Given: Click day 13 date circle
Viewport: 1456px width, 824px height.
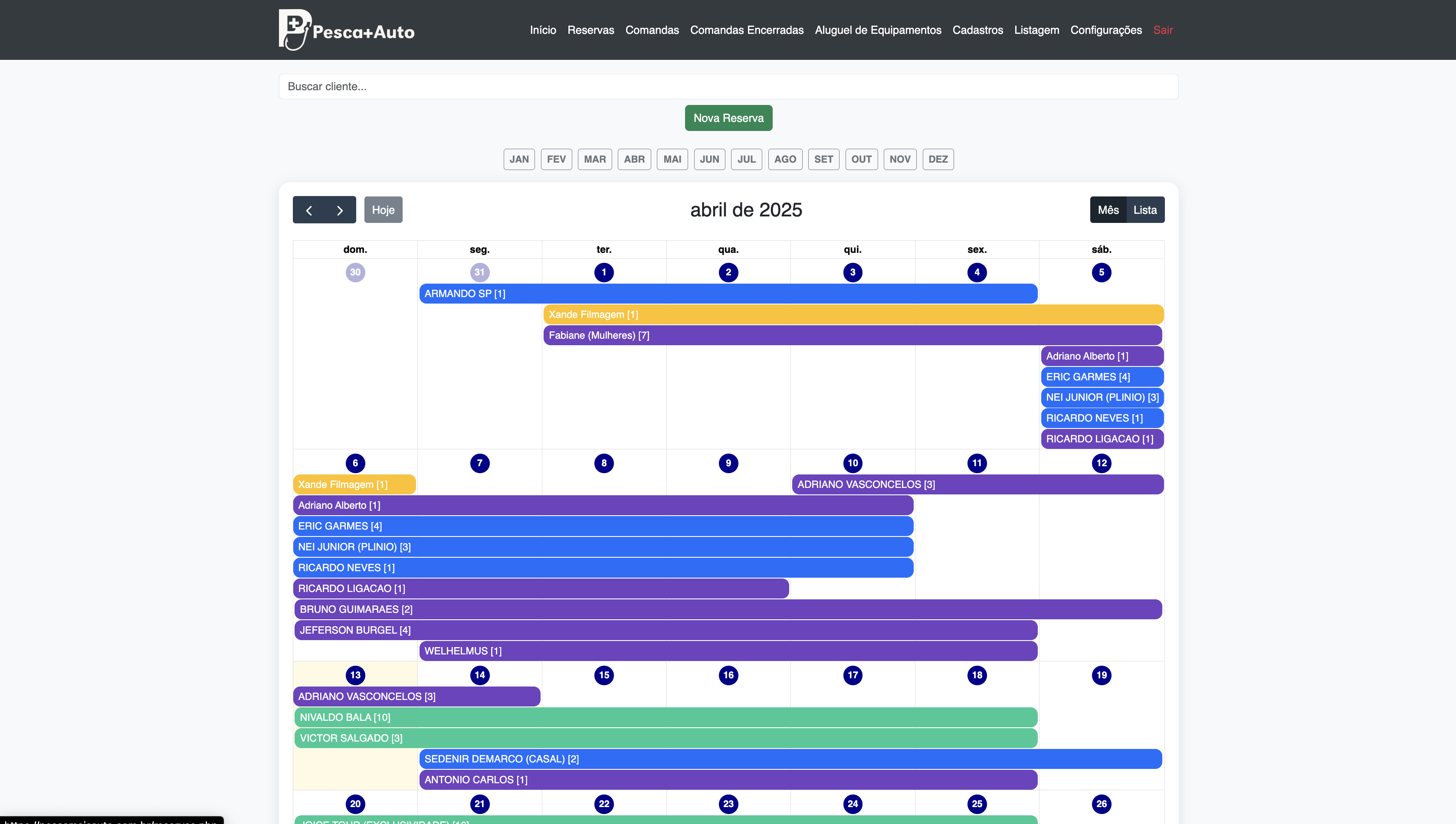Looking at the screenshot, I should [x=355, y=674].
